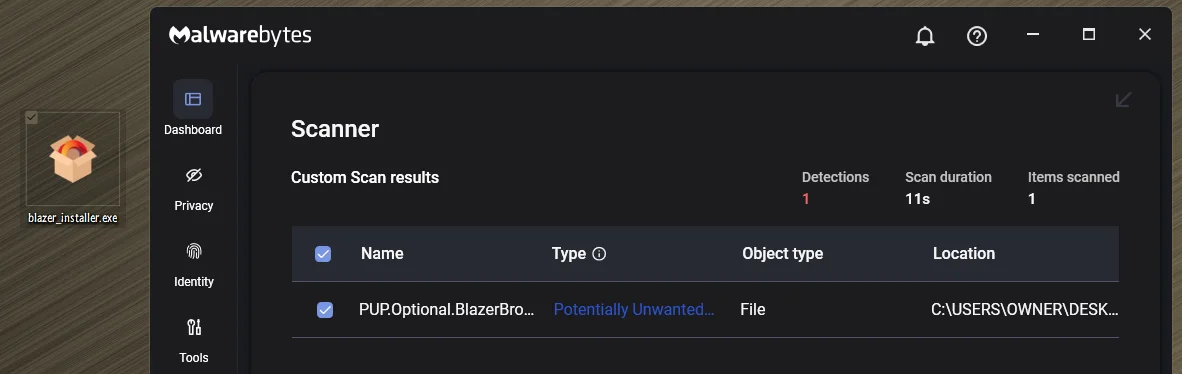Toggle the select-all checkbox in header
The image size is (1182, 374).
[323, 254]
